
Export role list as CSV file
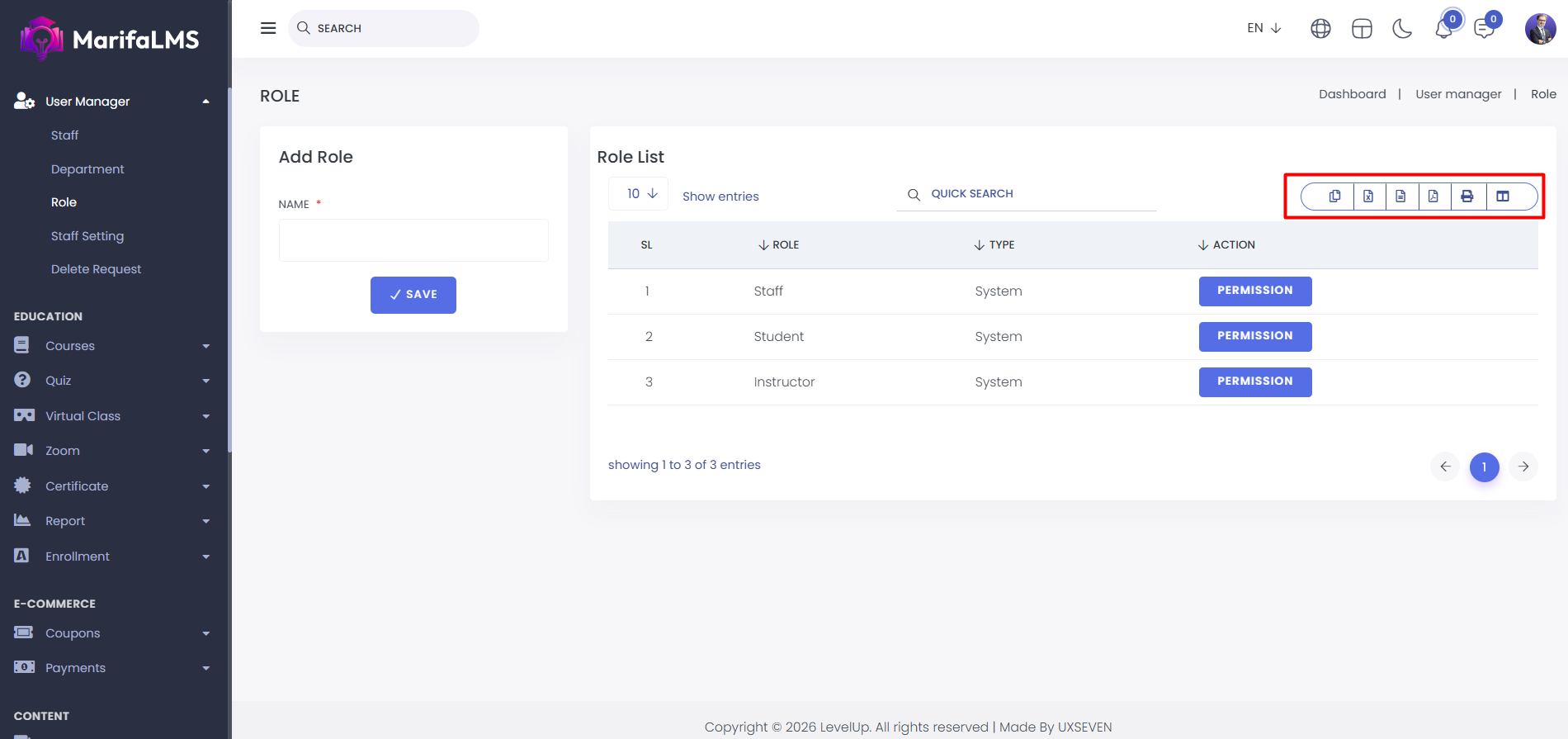point(1400,197)
